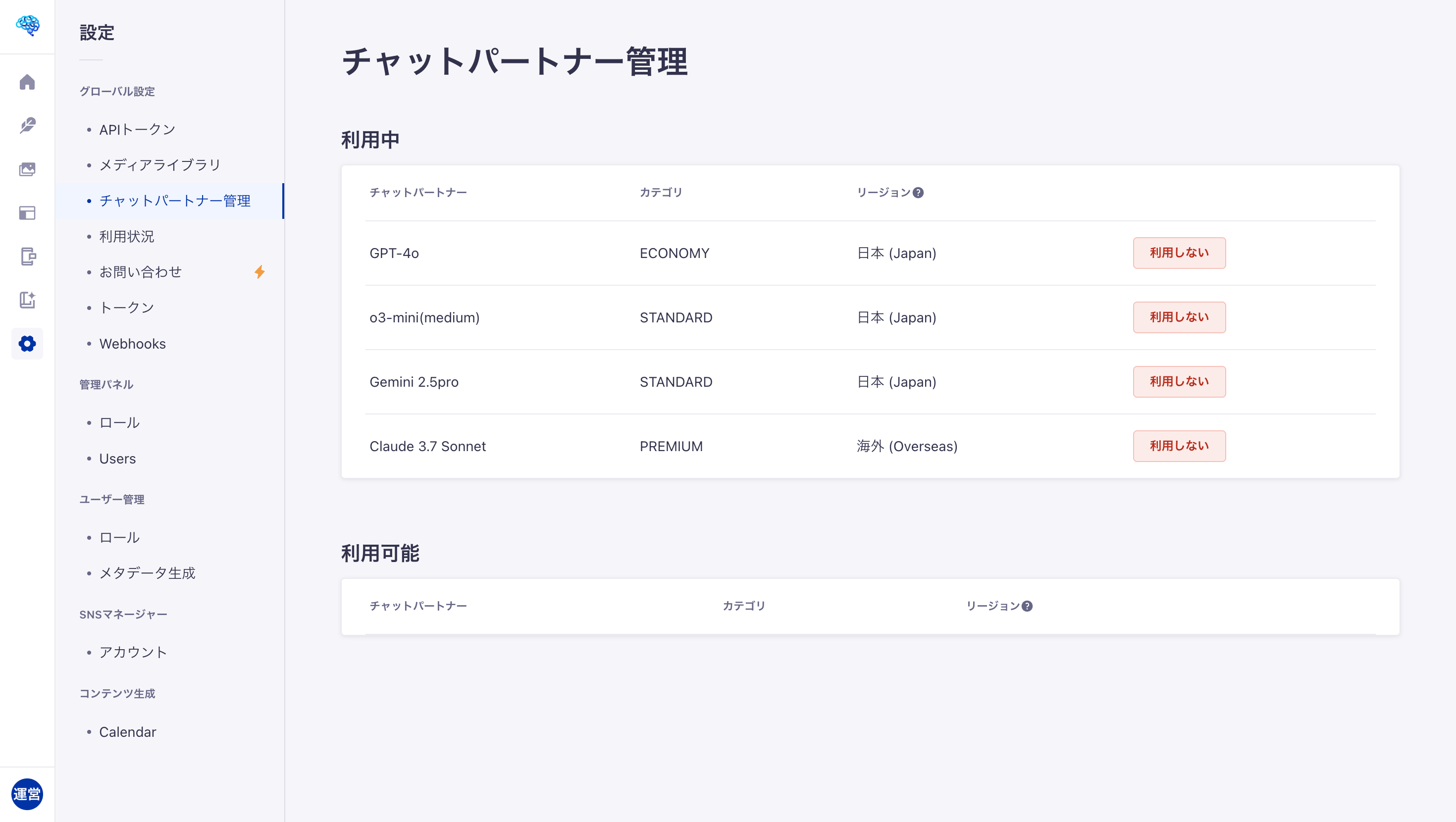This screenshot has width=1456, height=822.
Task: Open the media library icon in sidebar
Action: (x=27, y=169)
